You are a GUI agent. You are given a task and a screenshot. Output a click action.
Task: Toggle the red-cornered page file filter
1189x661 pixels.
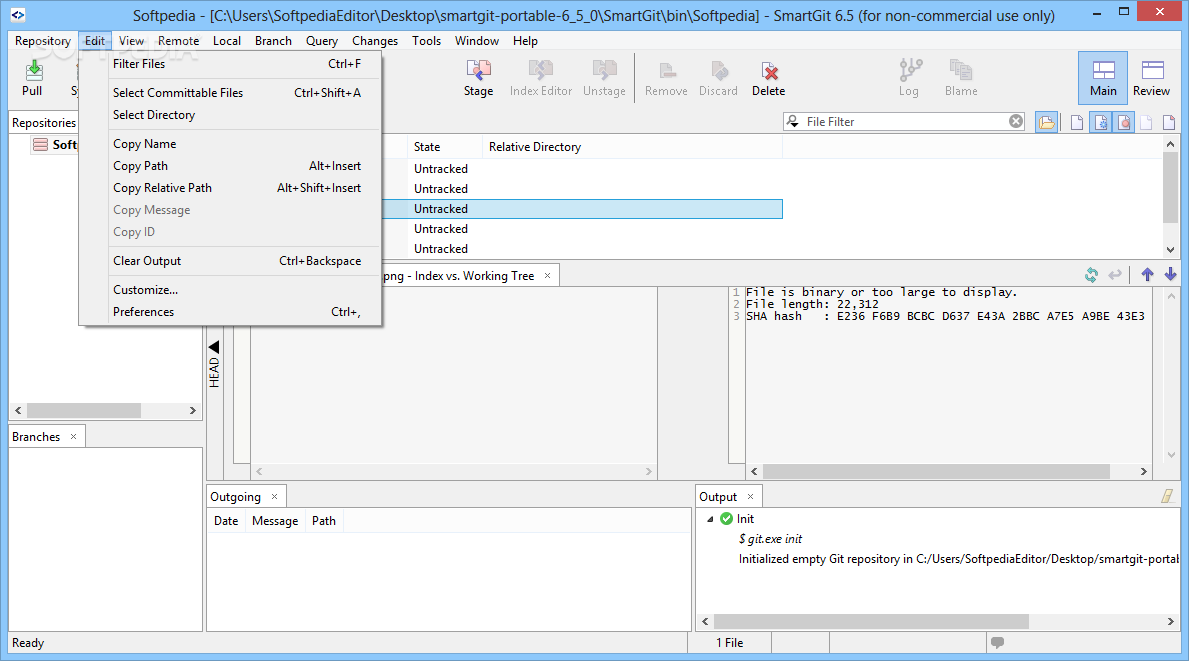pyautogui.click(x=1169, y=122)
